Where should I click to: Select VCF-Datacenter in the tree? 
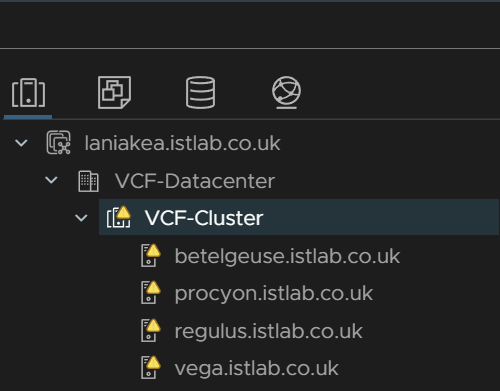195,181
